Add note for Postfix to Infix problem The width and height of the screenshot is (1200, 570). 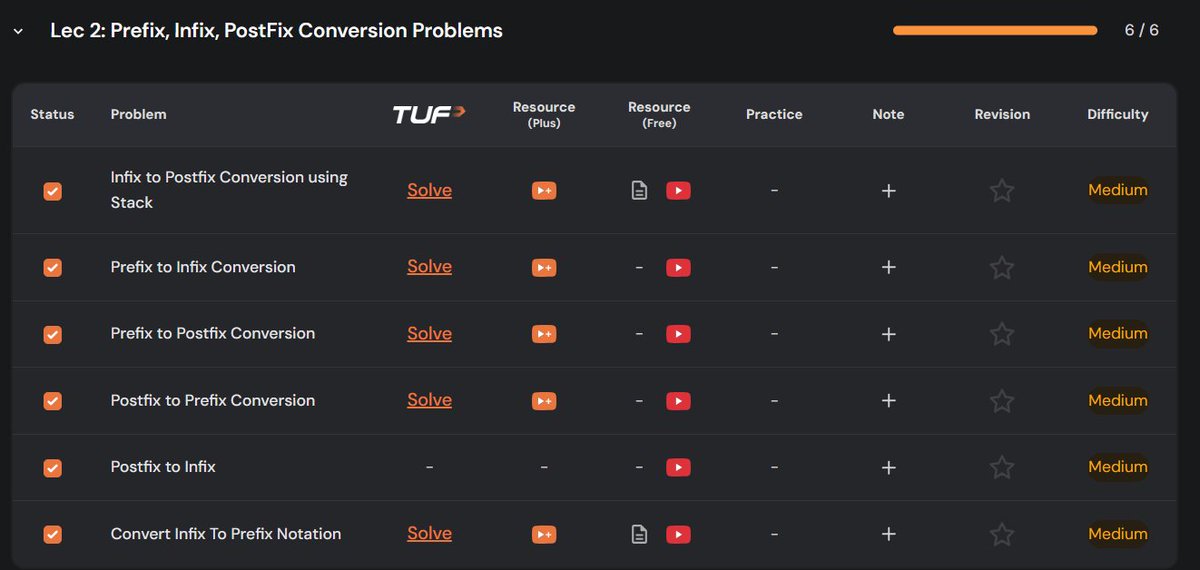tap(888, 467)
